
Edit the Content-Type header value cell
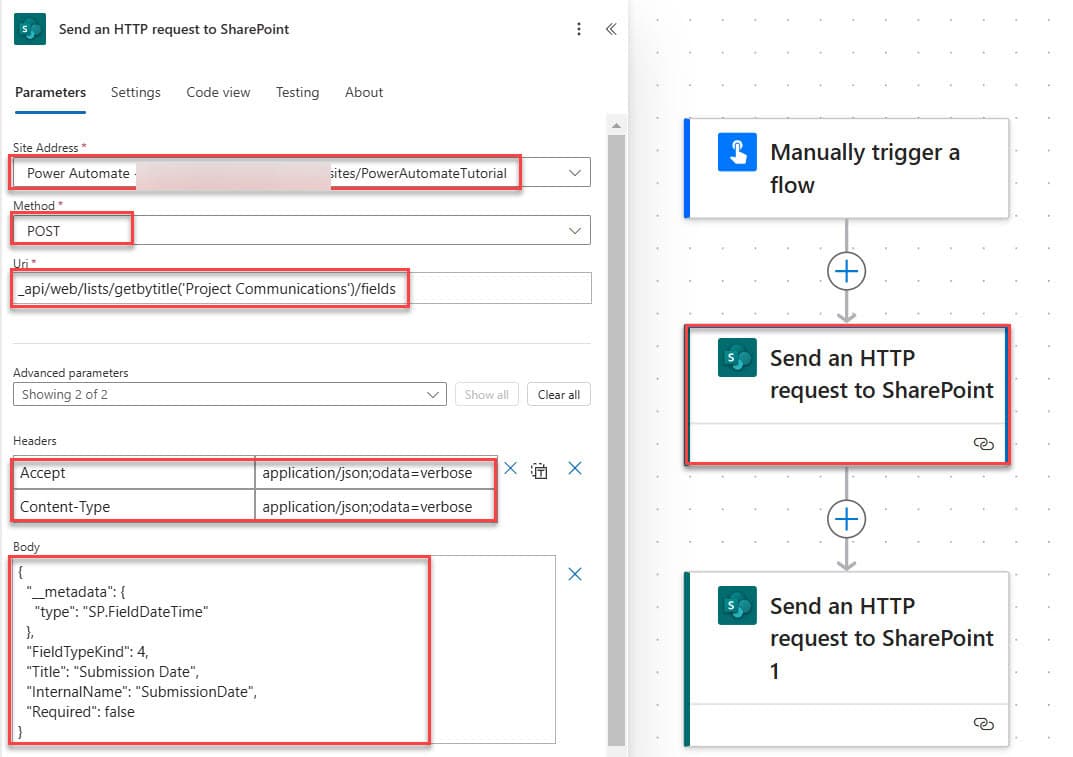[375, 506]
